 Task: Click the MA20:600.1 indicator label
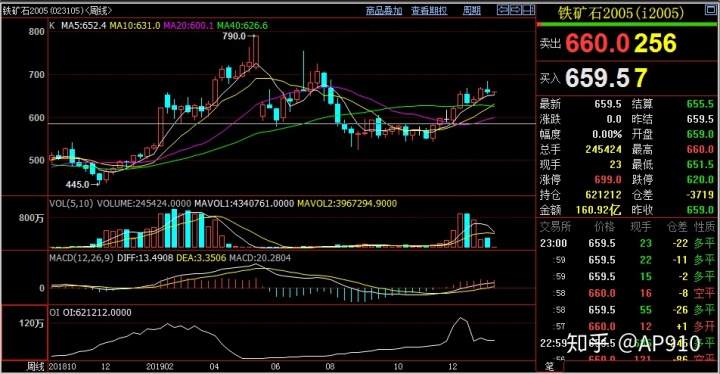click(188, 26)
